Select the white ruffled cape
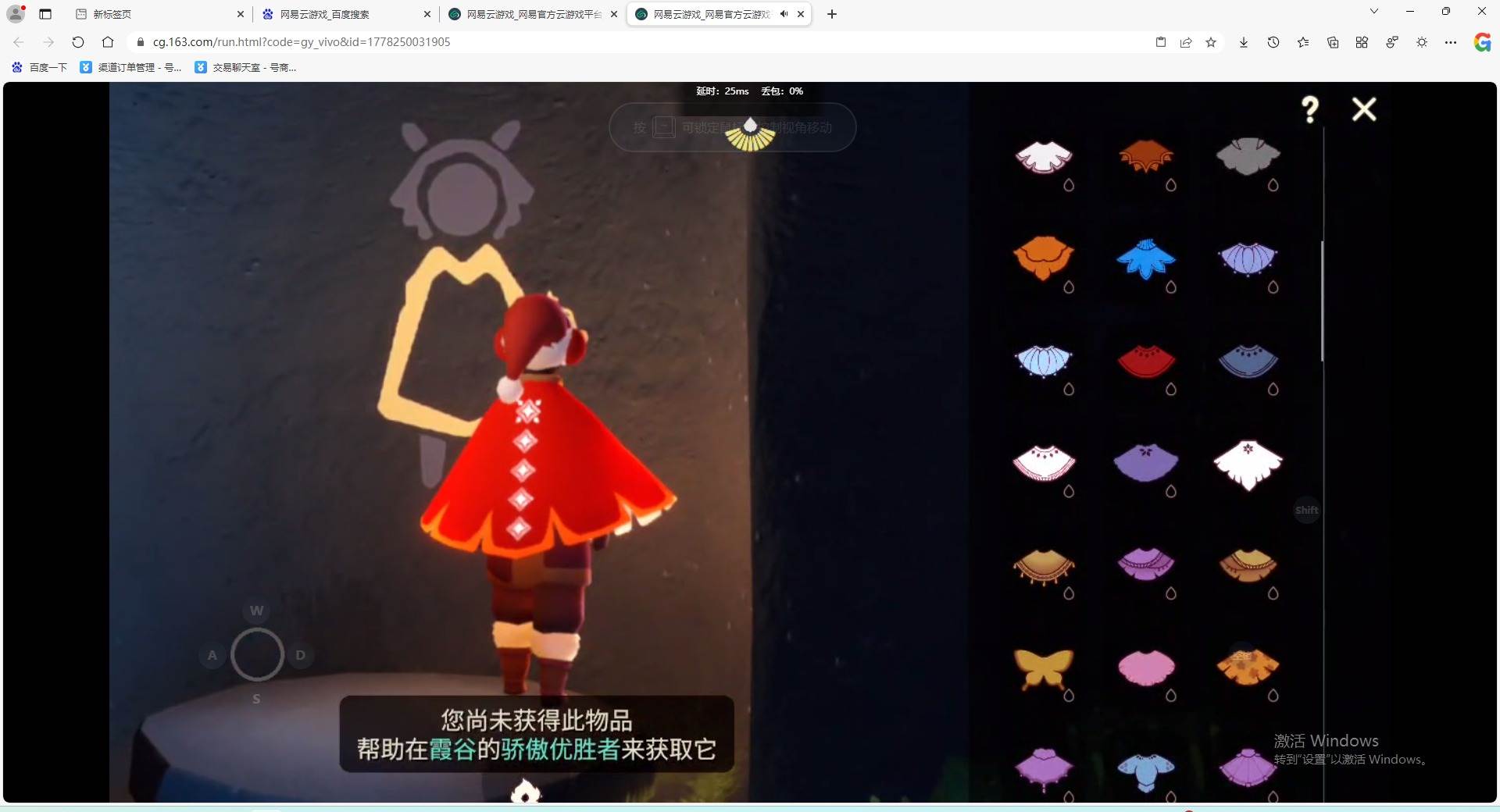1500x812 pixels. coord(1044,156)
